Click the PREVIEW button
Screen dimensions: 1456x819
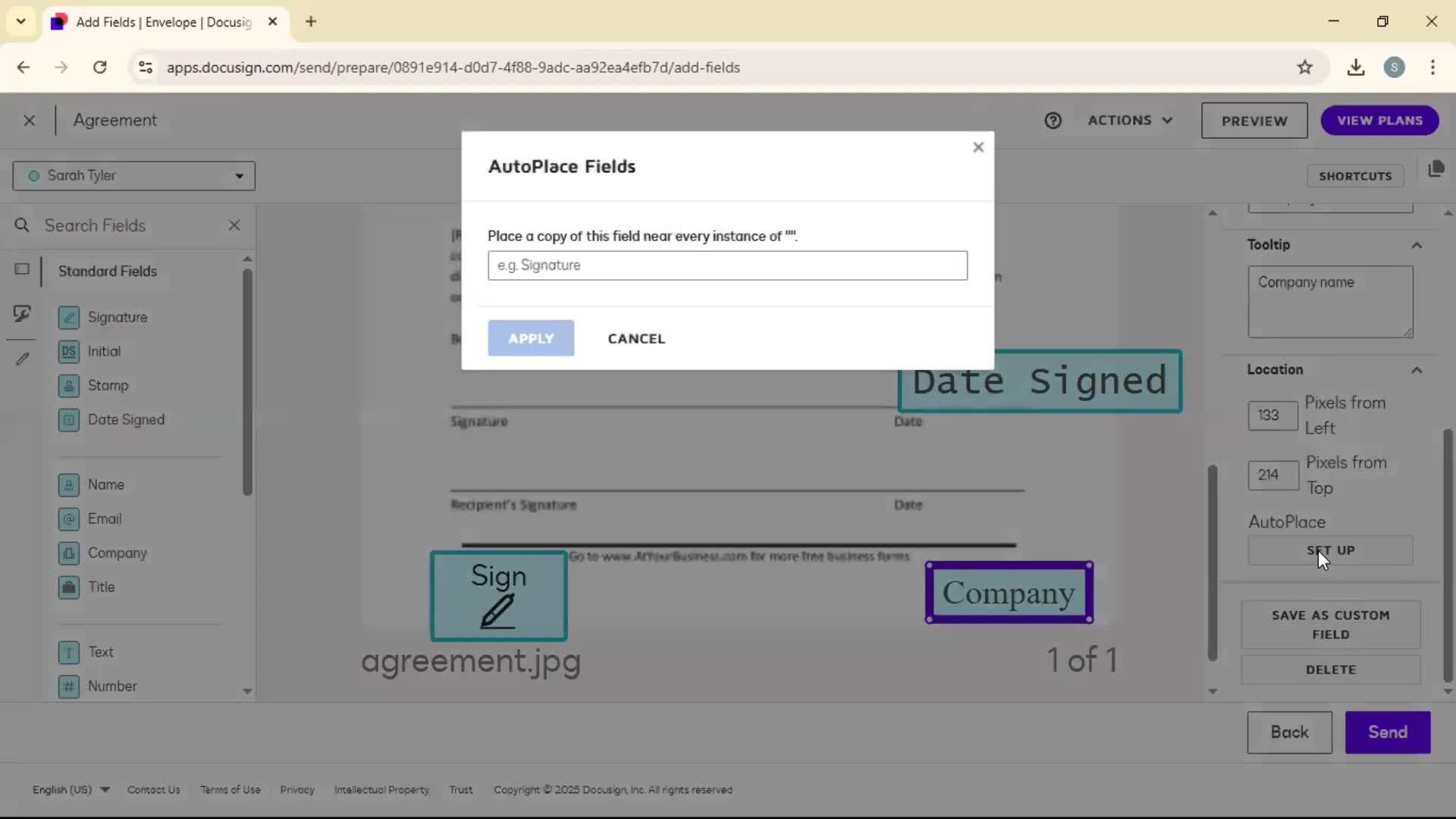(x=1254, y=121)
